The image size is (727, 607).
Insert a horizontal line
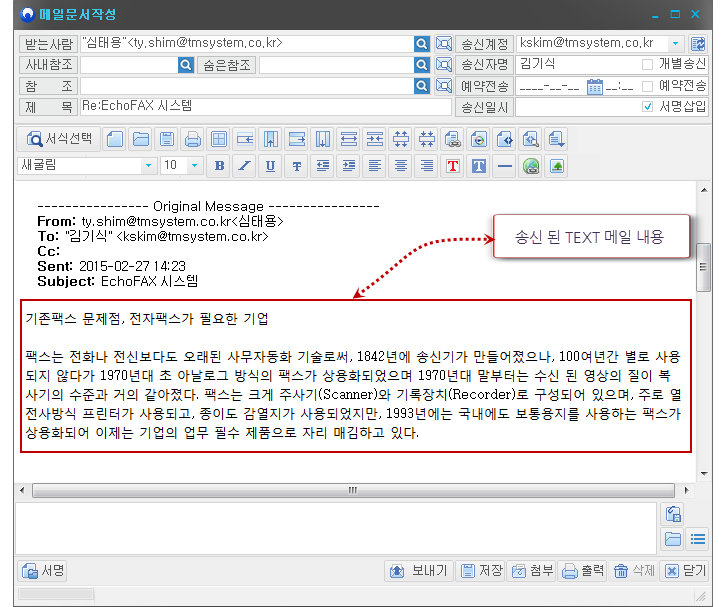(505, 166)
